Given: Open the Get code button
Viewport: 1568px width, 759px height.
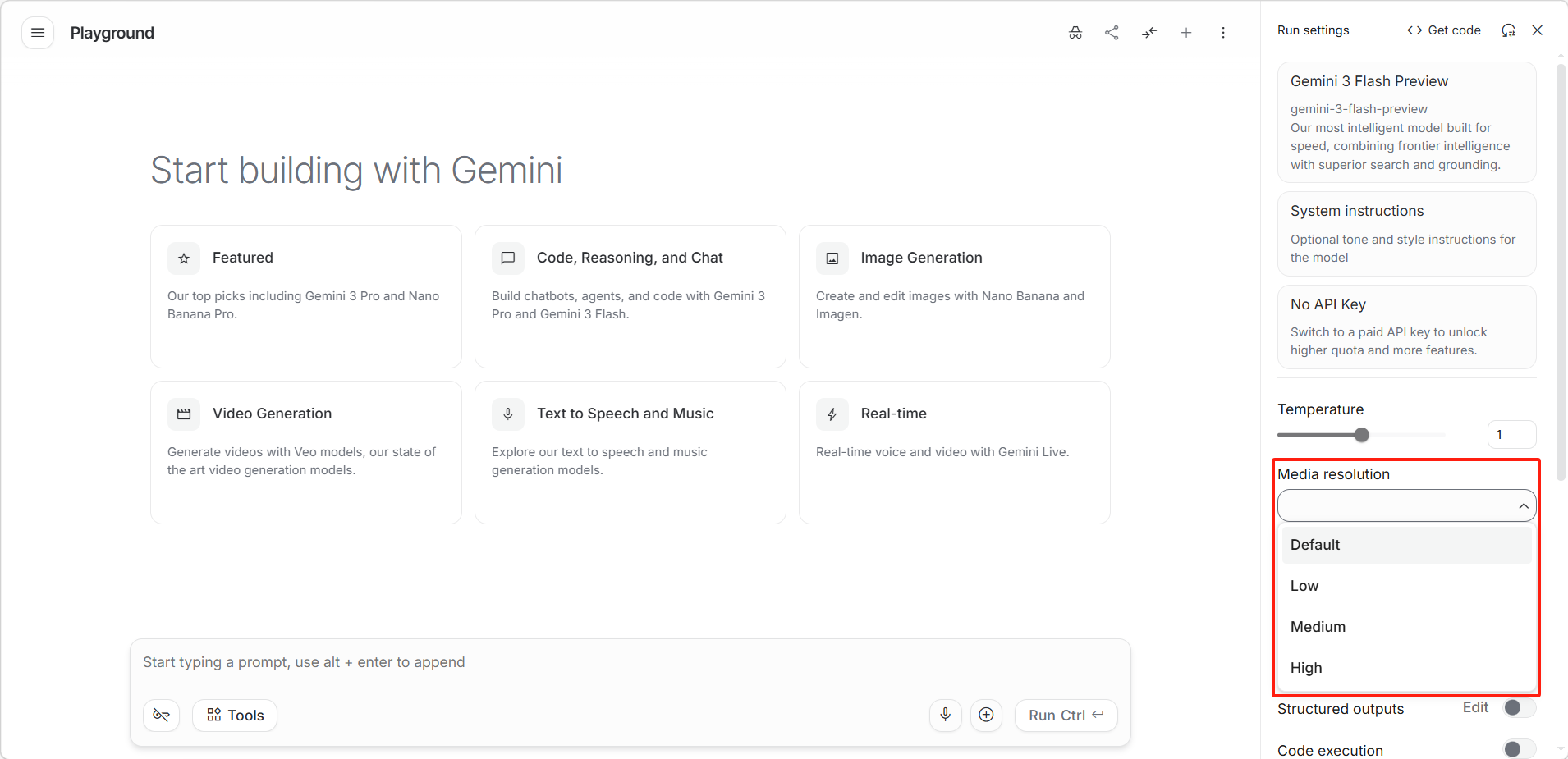Looking at the screenshot, I should point(1444,30).
